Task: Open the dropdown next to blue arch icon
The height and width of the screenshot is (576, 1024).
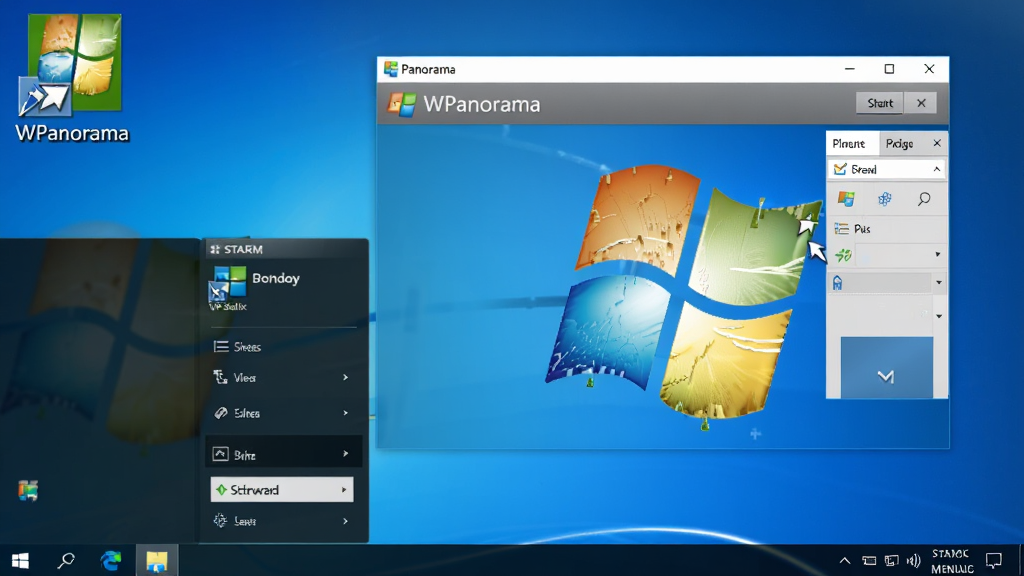Action: [938, 283]
